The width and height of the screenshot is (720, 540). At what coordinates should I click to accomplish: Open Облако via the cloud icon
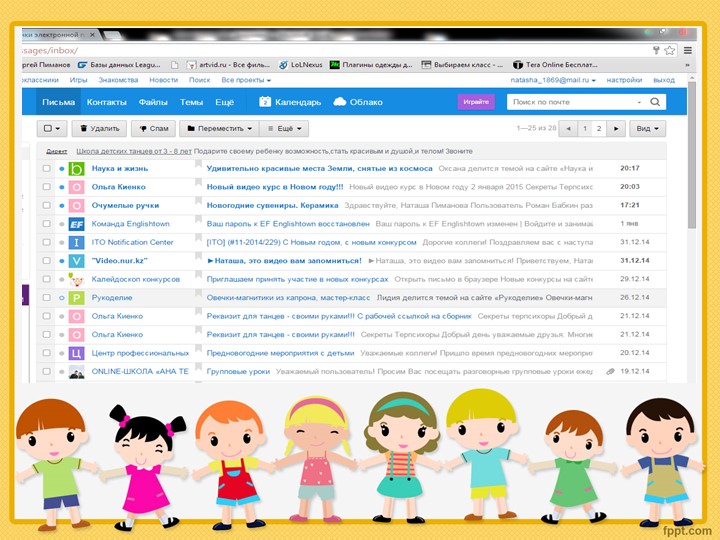340,102
